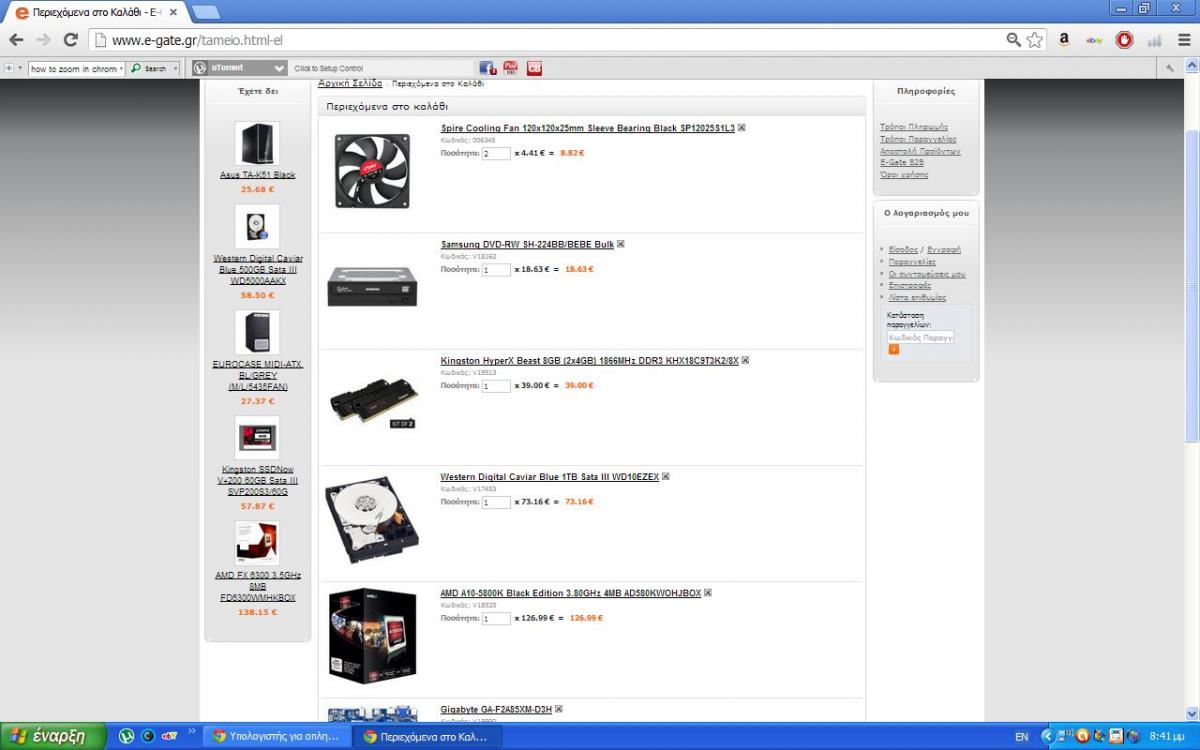Open the Kingston HyperX Beast 8GB product link

[589, 360]
